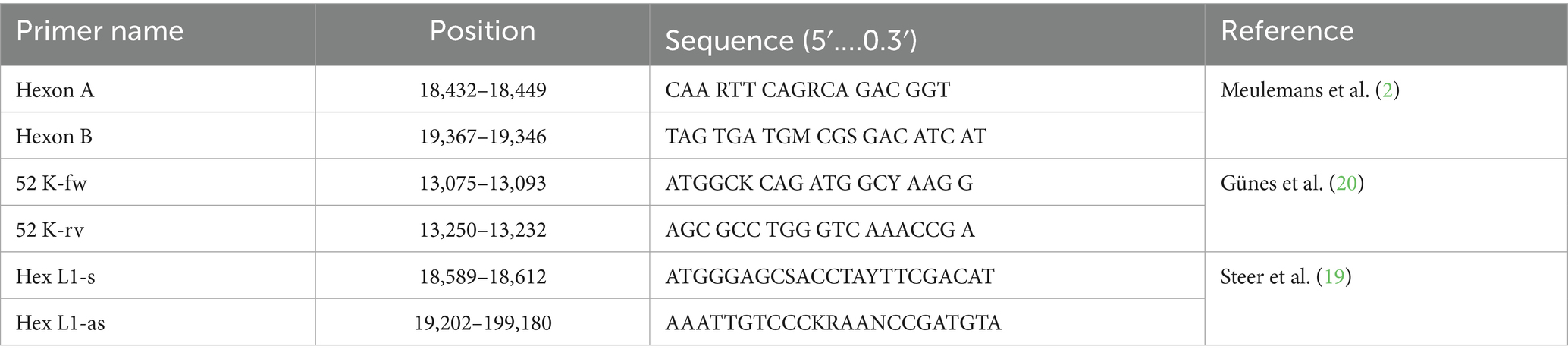Select the Hex L1-s primer name cell

pos(55,276)
